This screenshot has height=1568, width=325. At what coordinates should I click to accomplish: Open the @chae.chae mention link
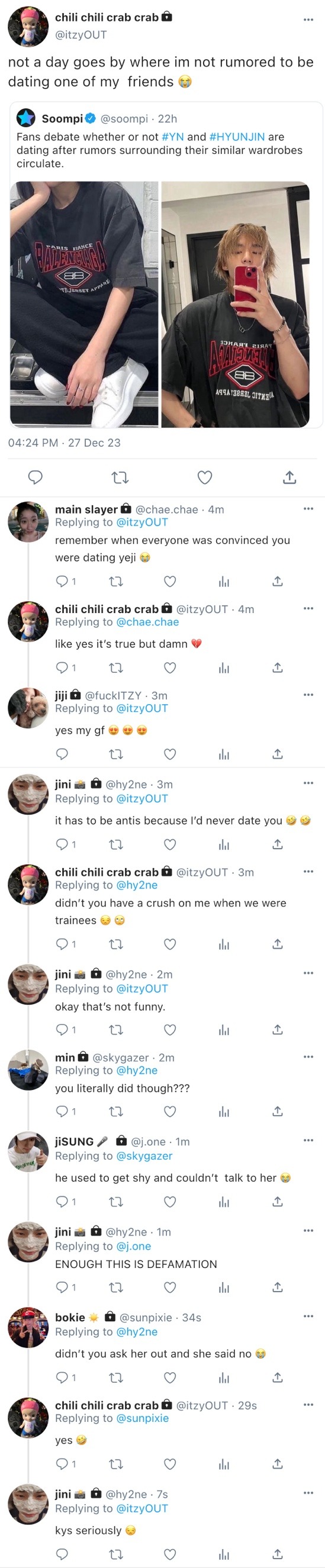[148, 622]
